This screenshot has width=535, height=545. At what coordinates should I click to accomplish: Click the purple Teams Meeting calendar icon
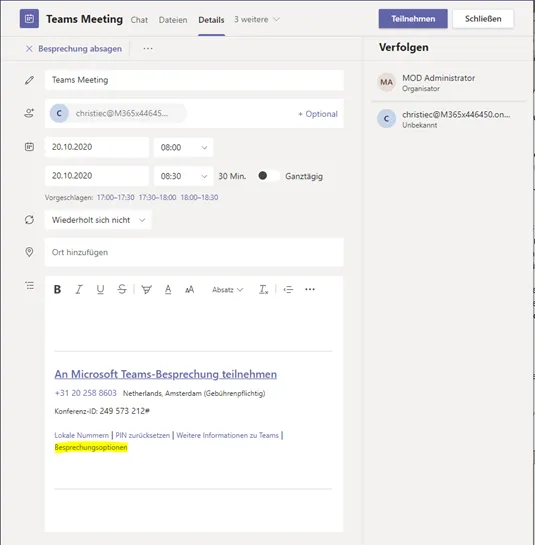tap(29, 18)
